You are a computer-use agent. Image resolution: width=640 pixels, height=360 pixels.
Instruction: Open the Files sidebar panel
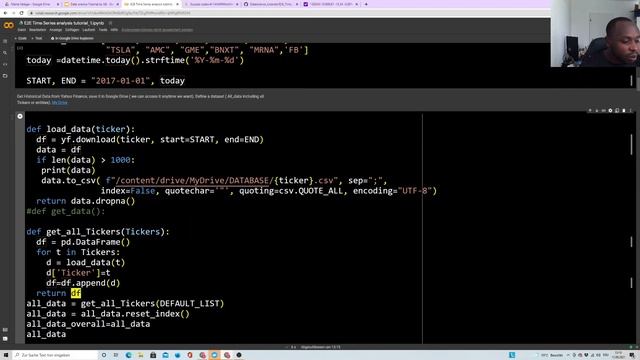tap(5, 76)
